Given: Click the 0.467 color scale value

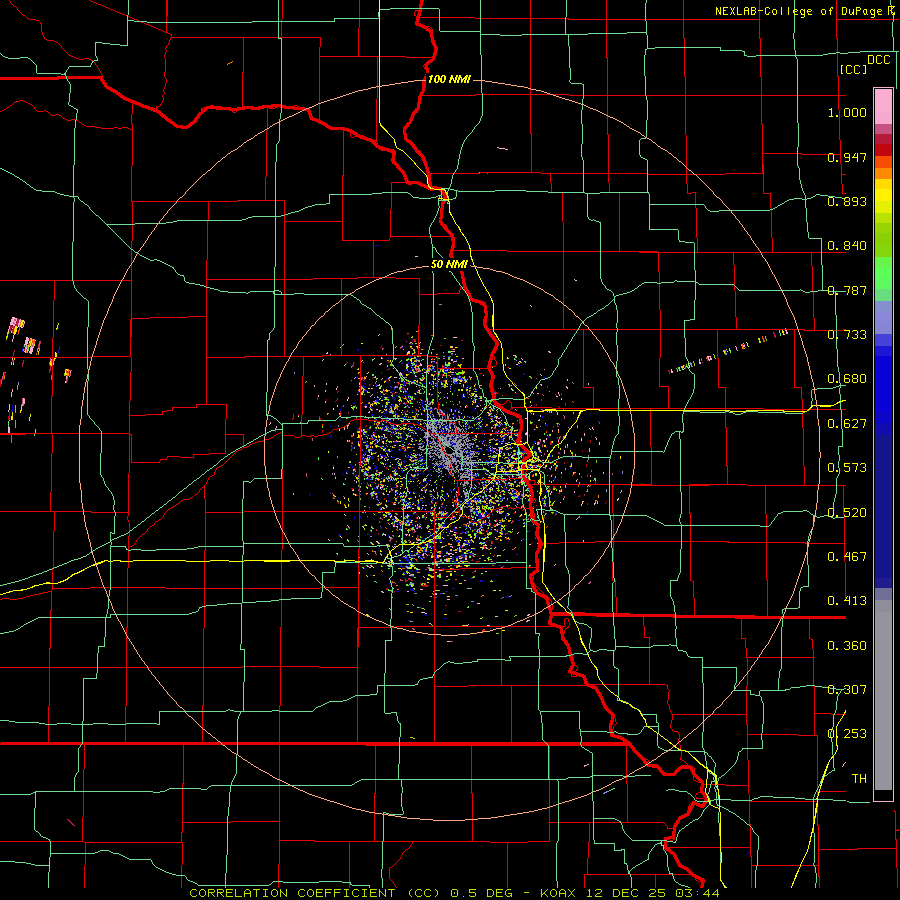Looking at the screenshot, I should click(x=847, y=557).
